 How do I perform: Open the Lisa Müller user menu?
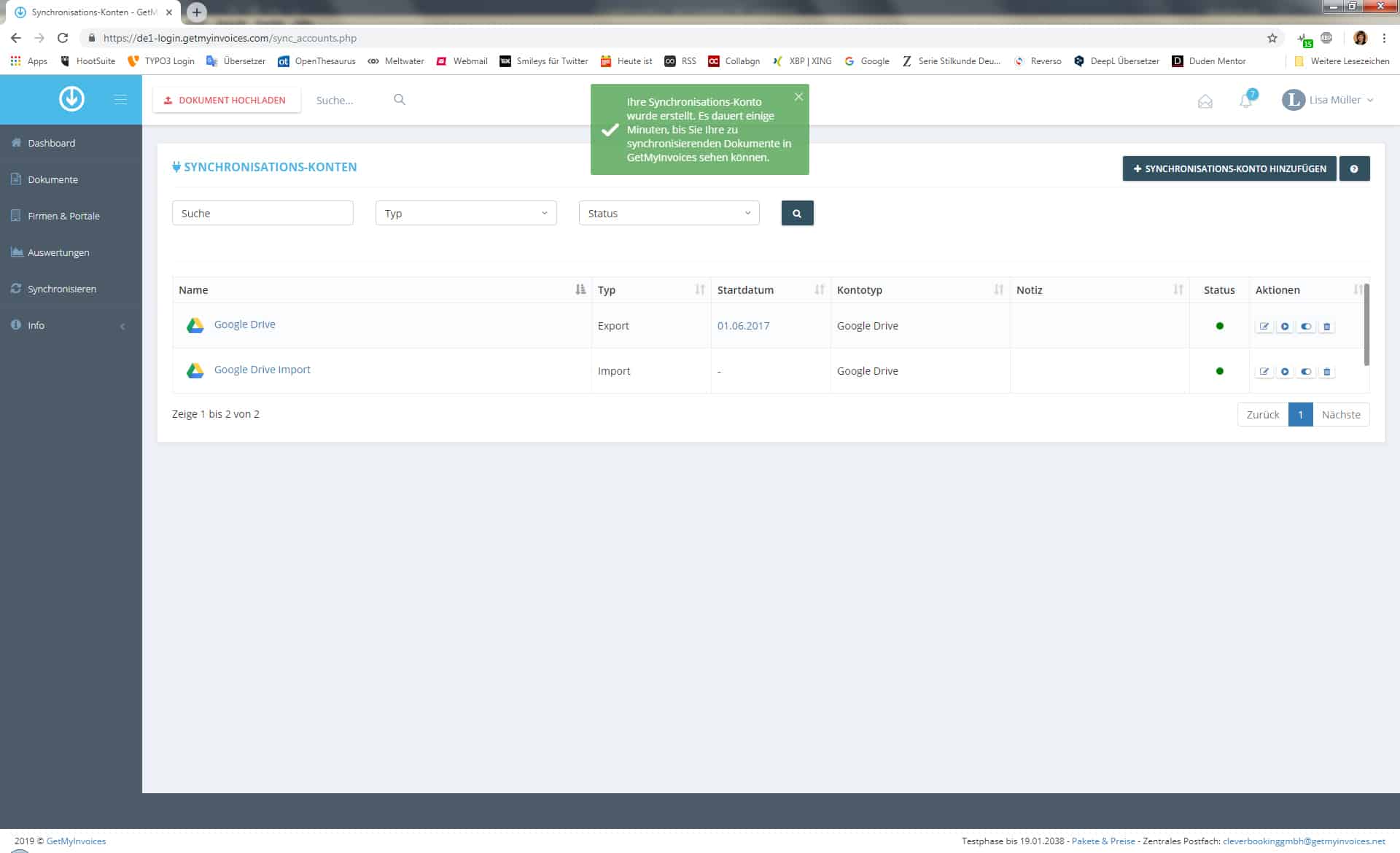[x=1328, y=100]
